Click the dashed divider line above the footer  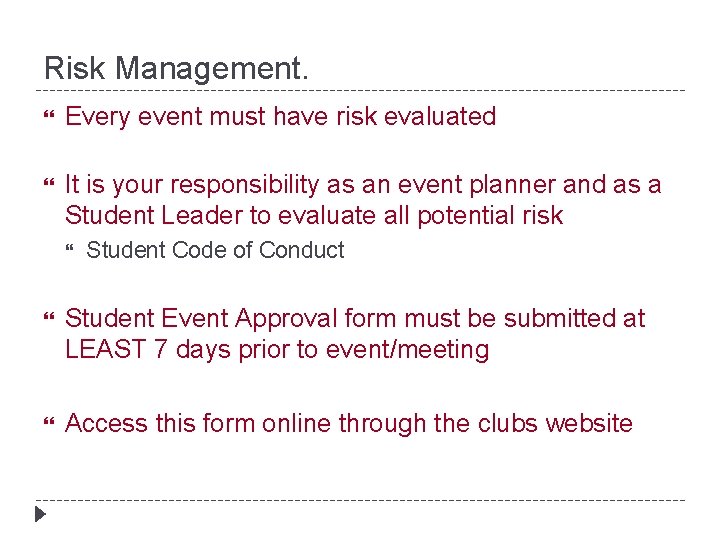pyautogui.click(x=360, y=499)
